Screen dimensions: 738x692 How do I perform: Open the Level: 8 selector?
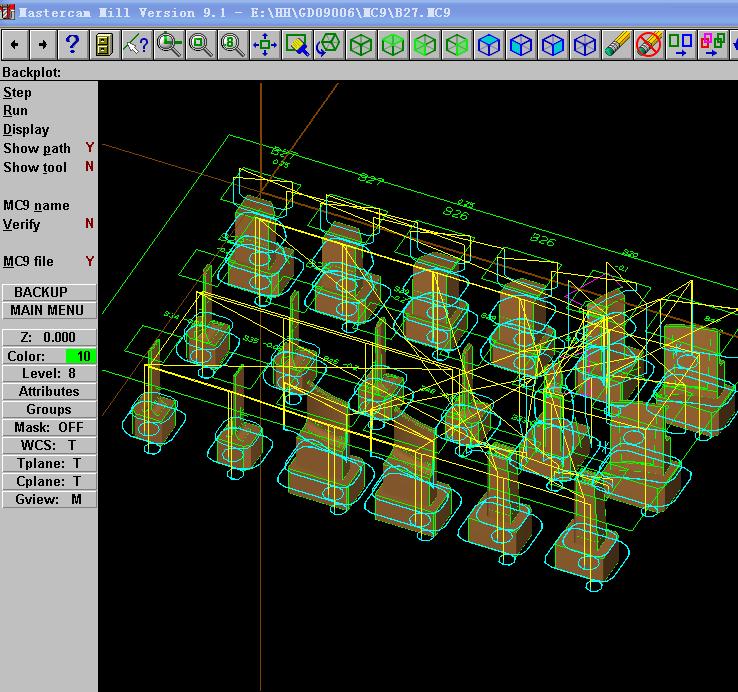49,373
